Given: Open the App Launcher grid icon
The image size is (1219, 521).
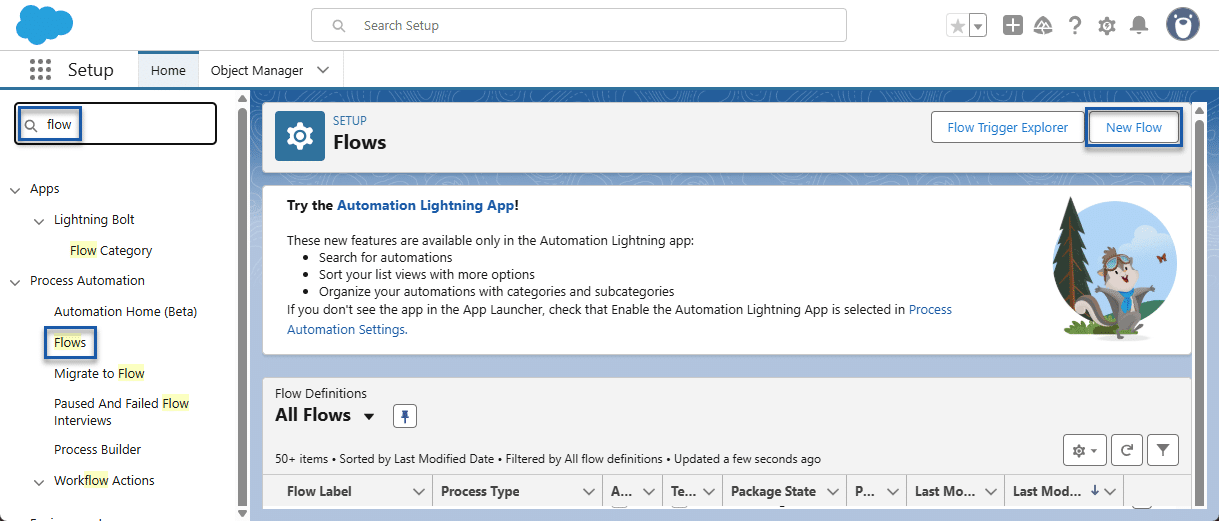Looking at the screenshot, I should [40, 70].
